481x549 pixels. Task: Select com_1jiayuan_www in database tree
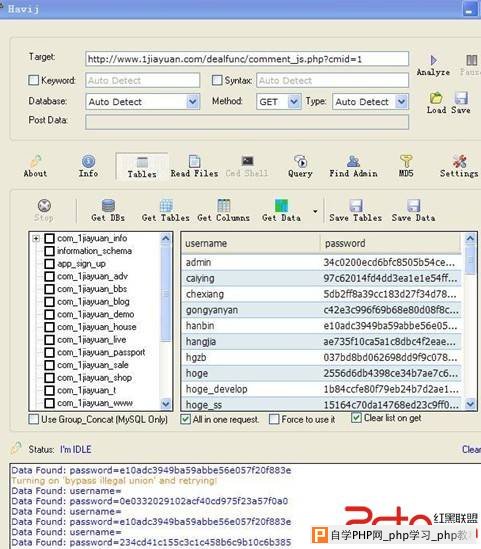[x=95, y=403]
